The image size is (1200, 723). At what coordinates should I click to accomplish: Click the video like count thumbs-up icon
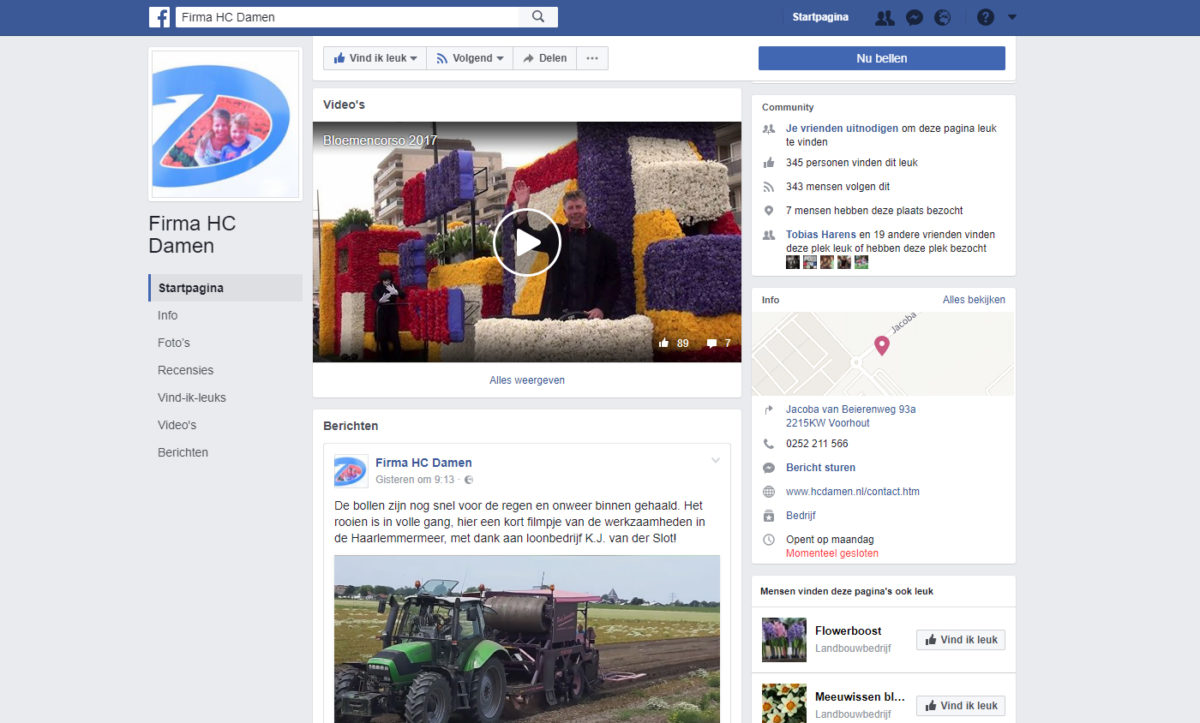click(663, 343)
